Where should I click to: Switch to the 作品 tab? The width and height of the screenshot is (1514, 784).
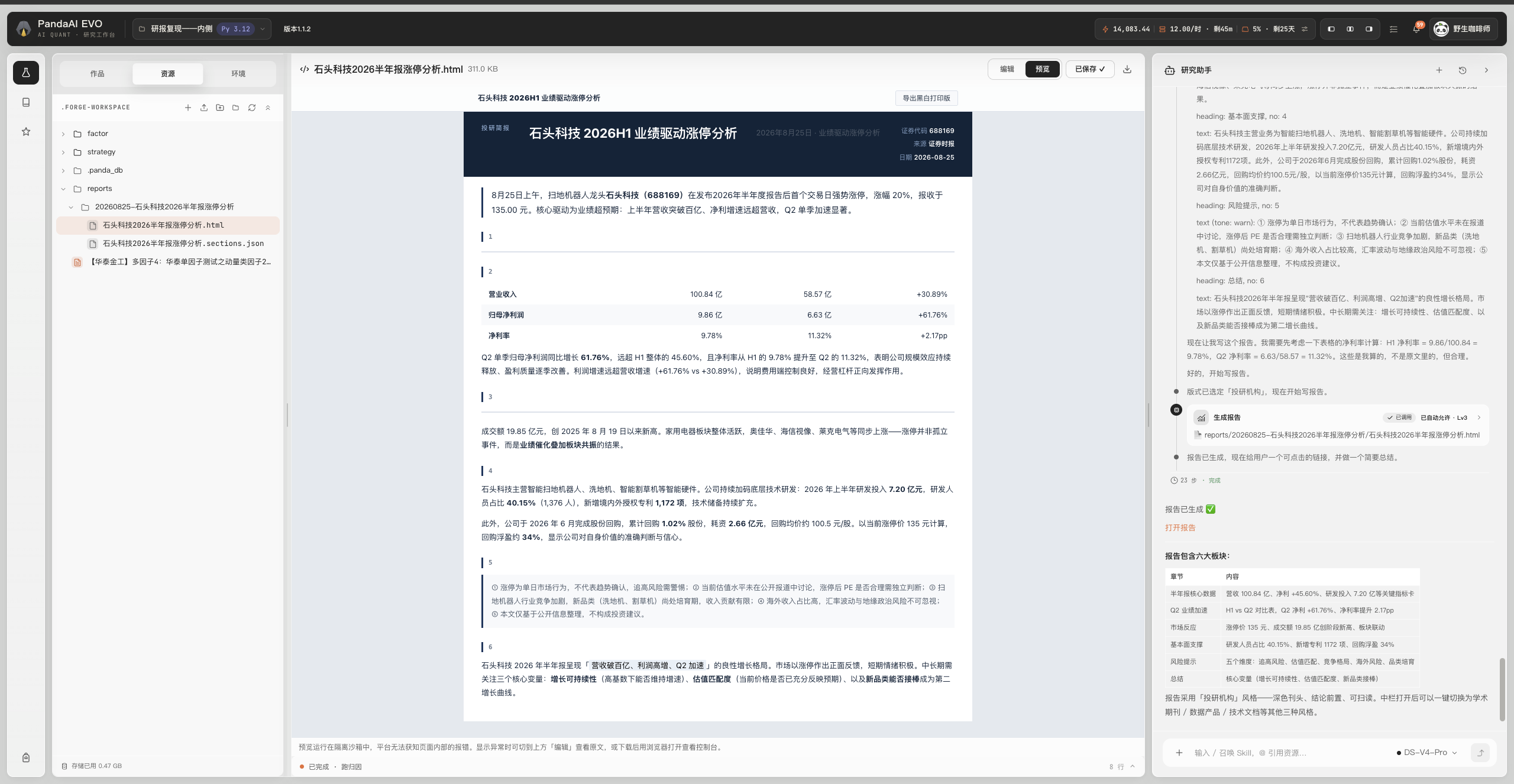pyautogui.click(x=98, y=74)
